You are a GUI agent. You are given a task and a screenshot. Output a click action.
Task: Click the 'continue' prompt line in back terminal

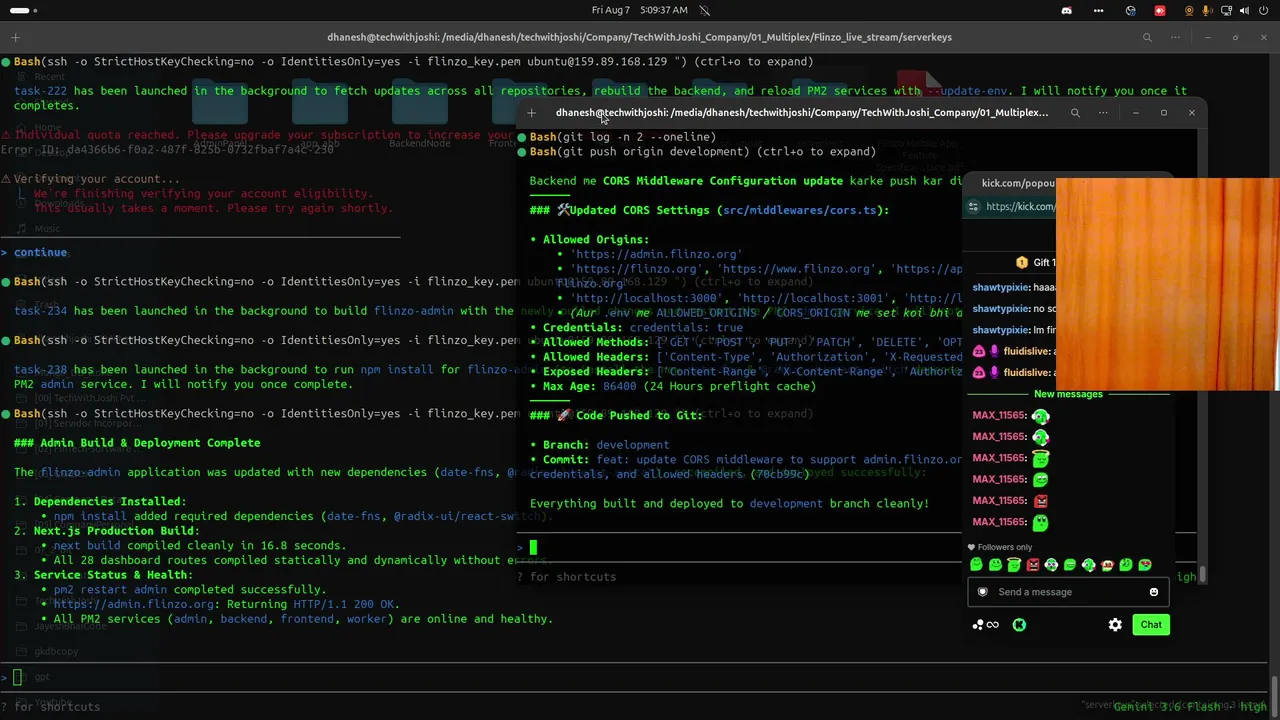pos(40,253)
